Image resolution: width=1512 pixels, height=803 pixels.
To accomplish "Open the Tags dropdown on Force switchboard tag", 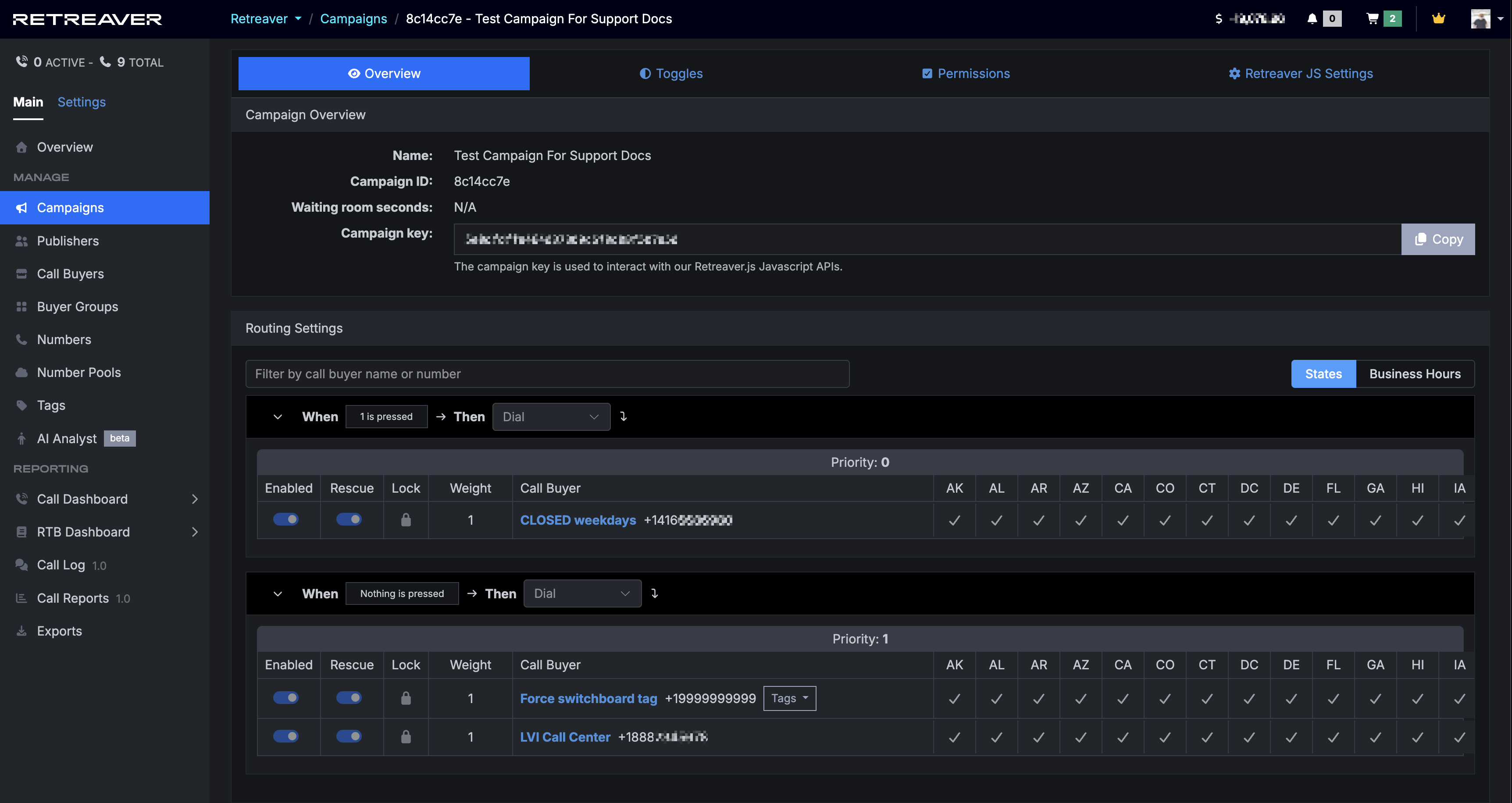I will 789,698.
